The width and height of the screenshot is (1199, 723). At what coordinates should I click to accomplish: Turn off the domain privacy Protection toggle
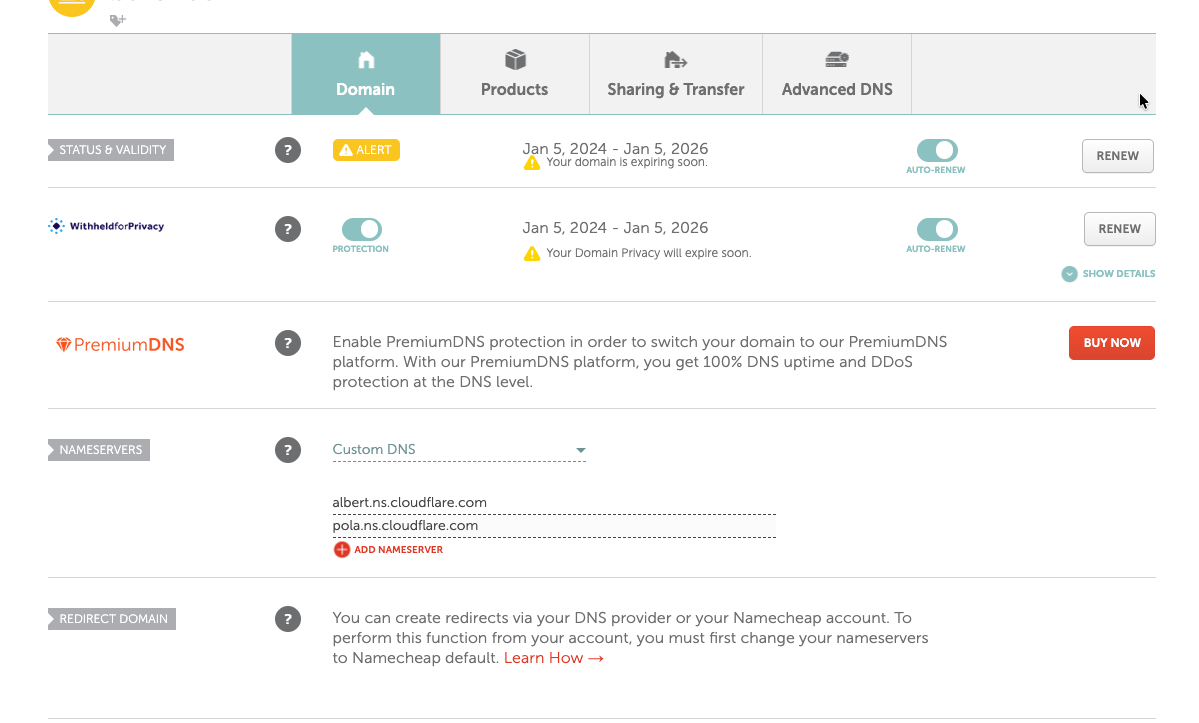[x=360, y=227]
